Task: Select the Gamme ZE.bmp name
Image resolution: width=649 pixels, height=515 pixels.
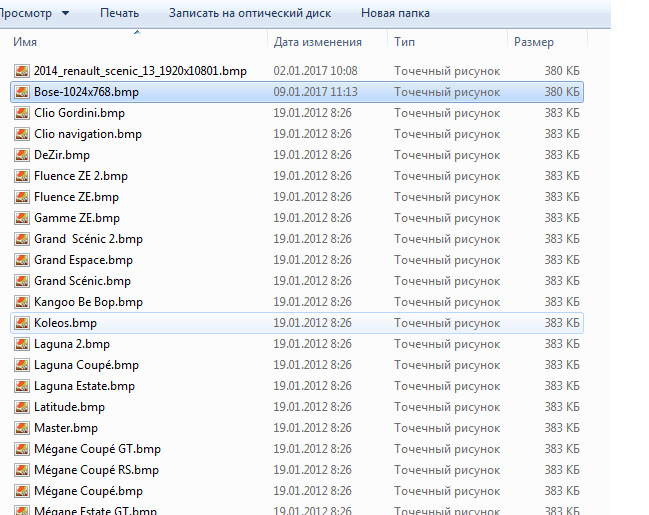Action: 77,218
